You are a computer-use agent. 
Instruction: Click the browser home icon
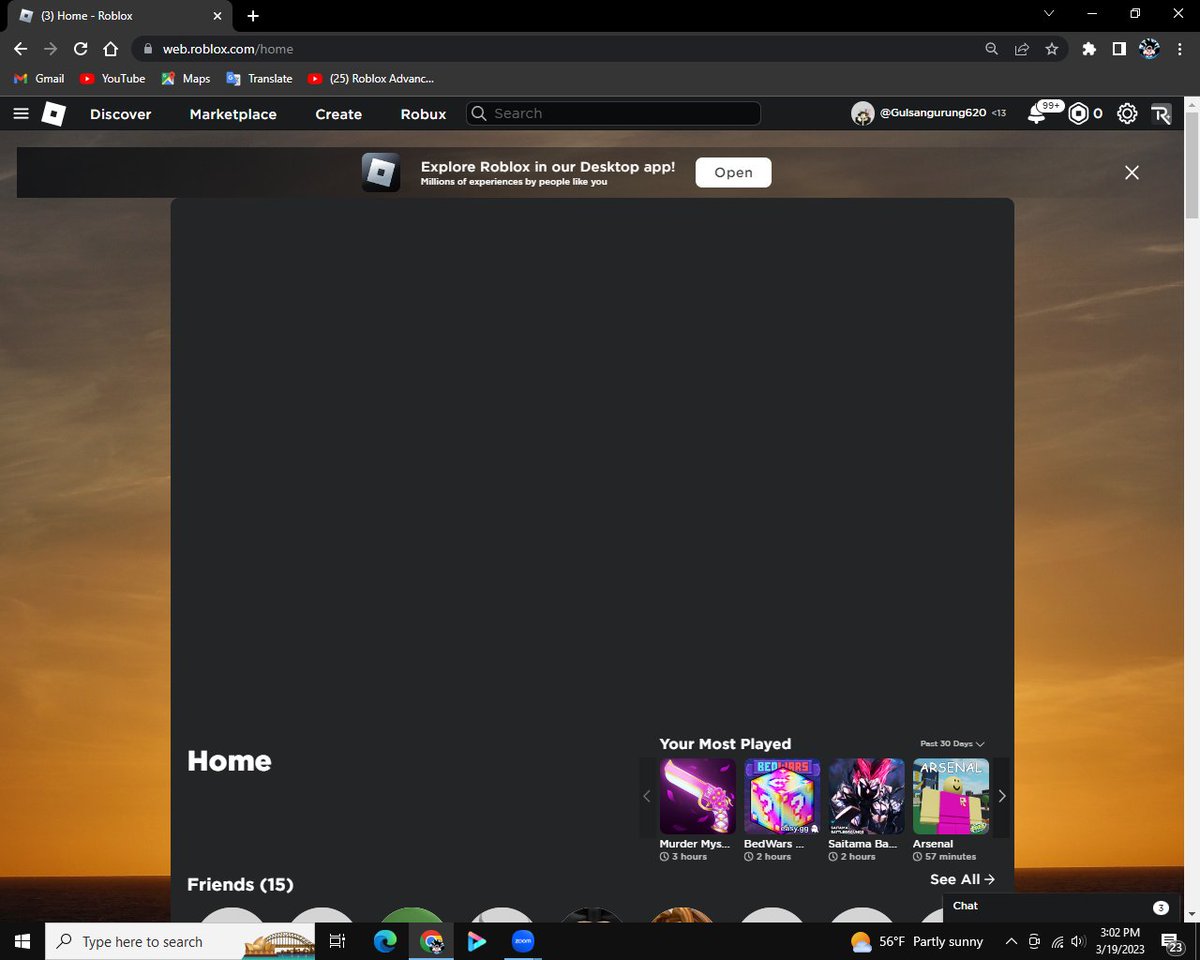[x=111, y=48]
